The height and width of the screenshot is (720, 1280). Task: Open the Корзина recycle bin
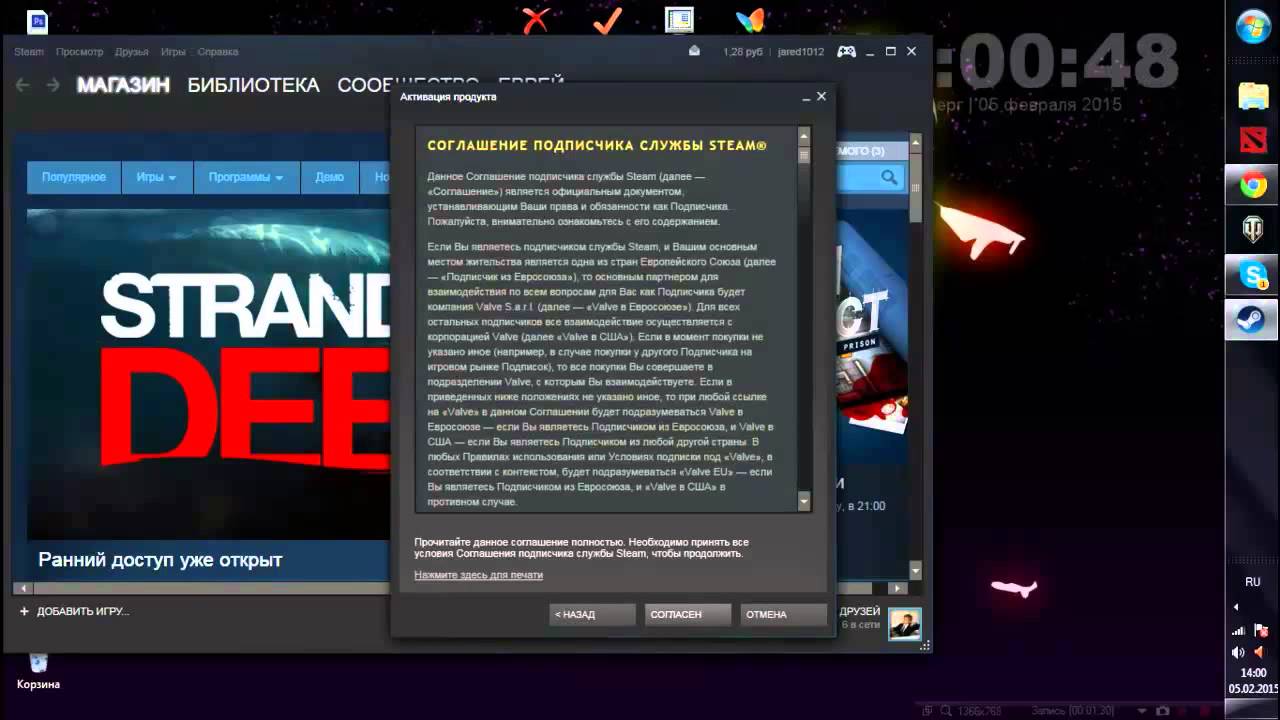[38, 671]
